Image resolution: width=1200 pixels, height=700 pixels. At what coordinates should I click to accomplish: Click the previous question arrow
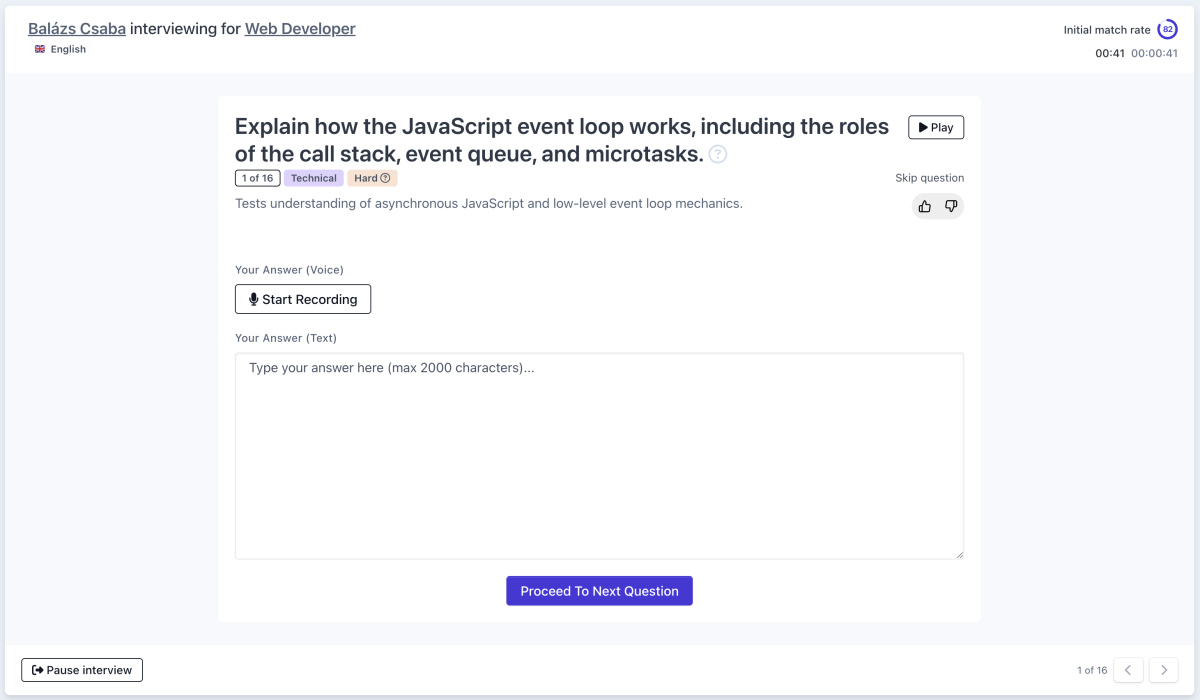1128,670
